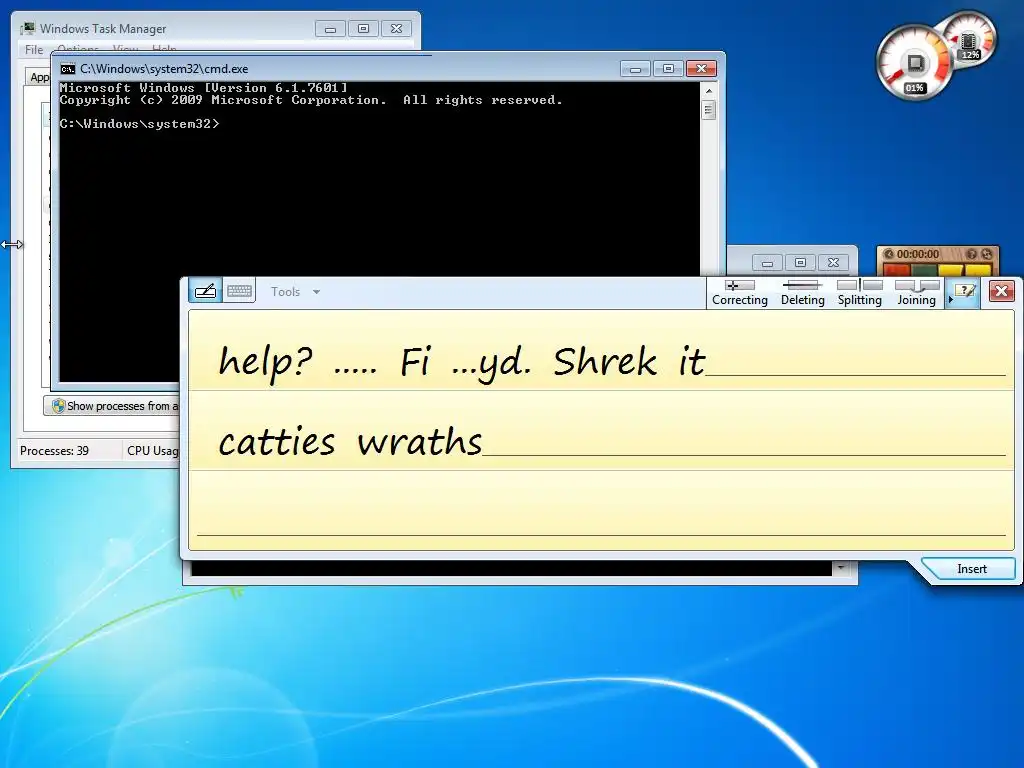
Task: Minimize the window behind the Input Panel
Action: 767,263
